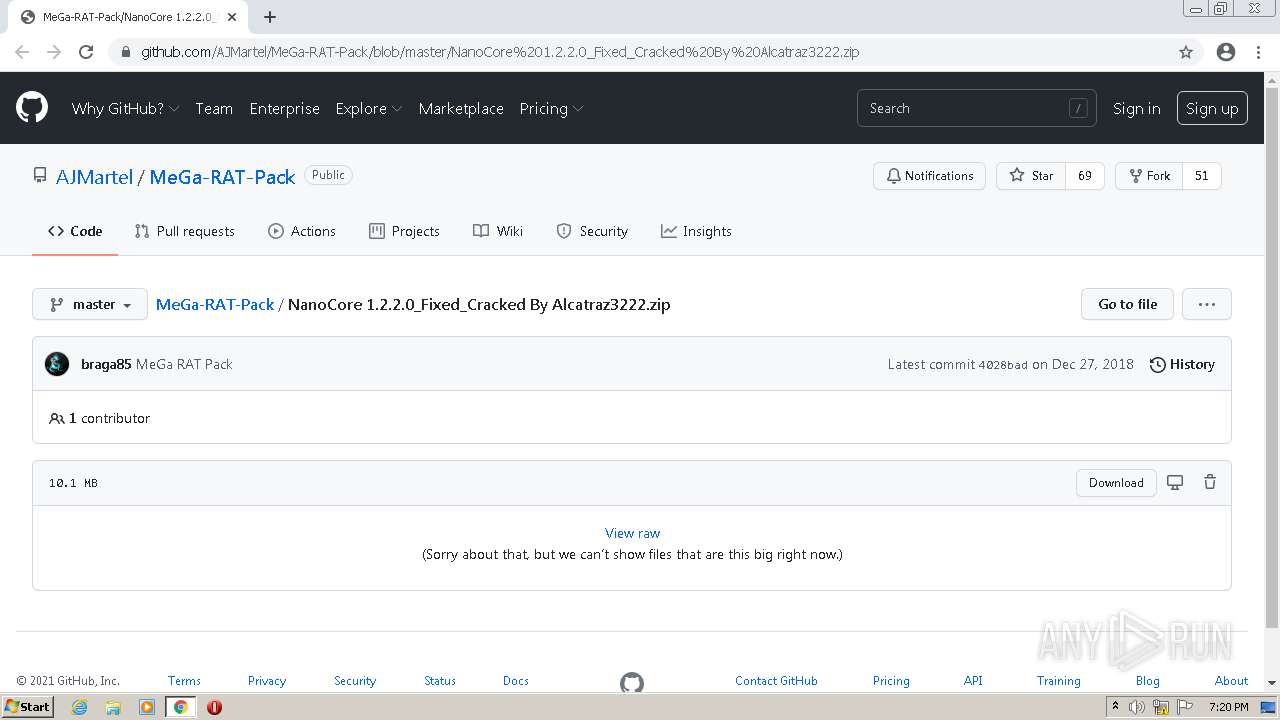The width and height of the screenshot is (1280, 720).
Task: Show hidden tray icons arrow
Action: (1115, 707)
